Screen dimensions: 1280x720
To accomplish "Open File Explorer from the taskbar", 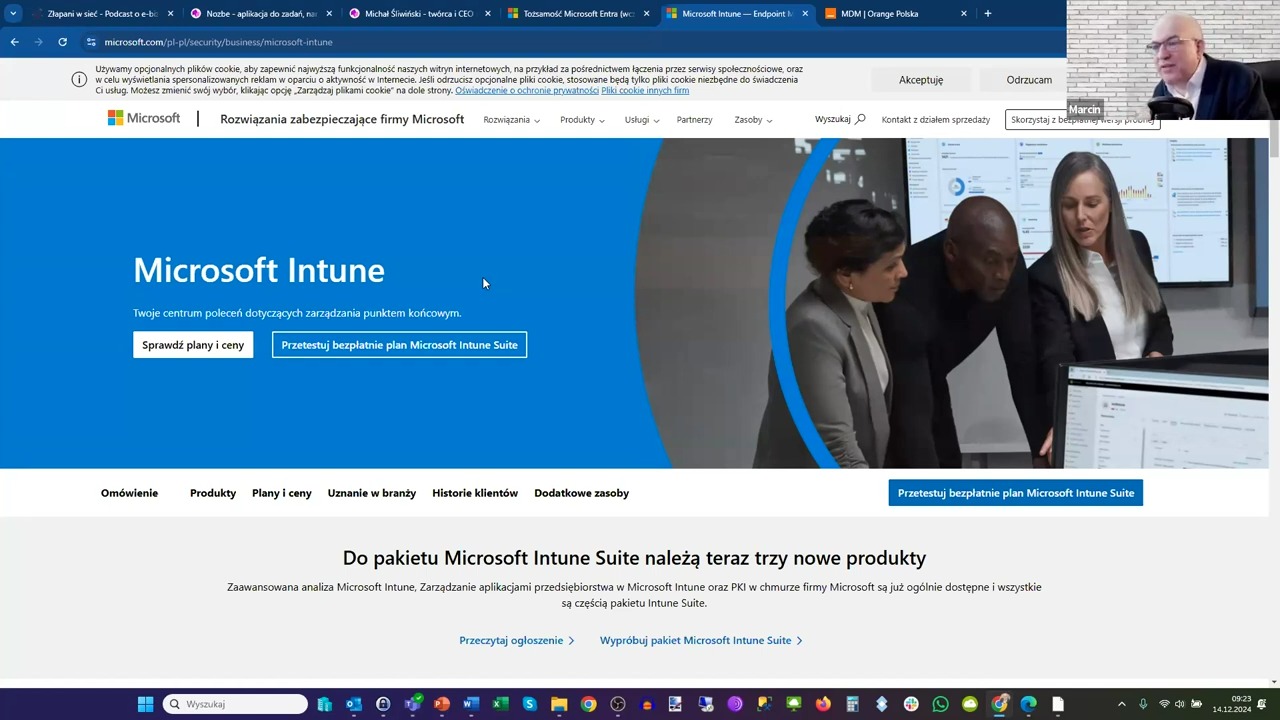I will pos(559,704).
